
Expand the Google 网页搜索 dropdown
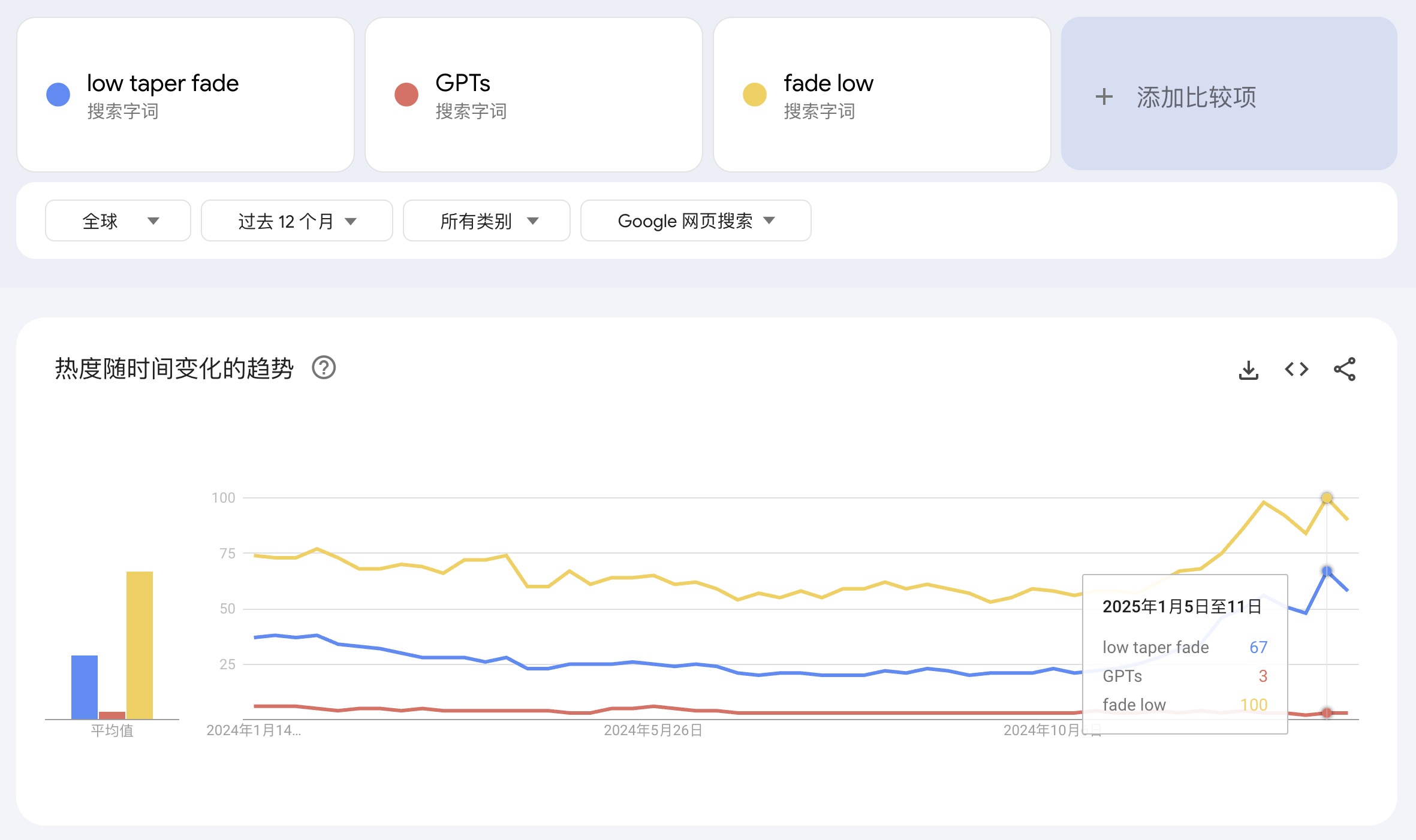click(695, 221)
